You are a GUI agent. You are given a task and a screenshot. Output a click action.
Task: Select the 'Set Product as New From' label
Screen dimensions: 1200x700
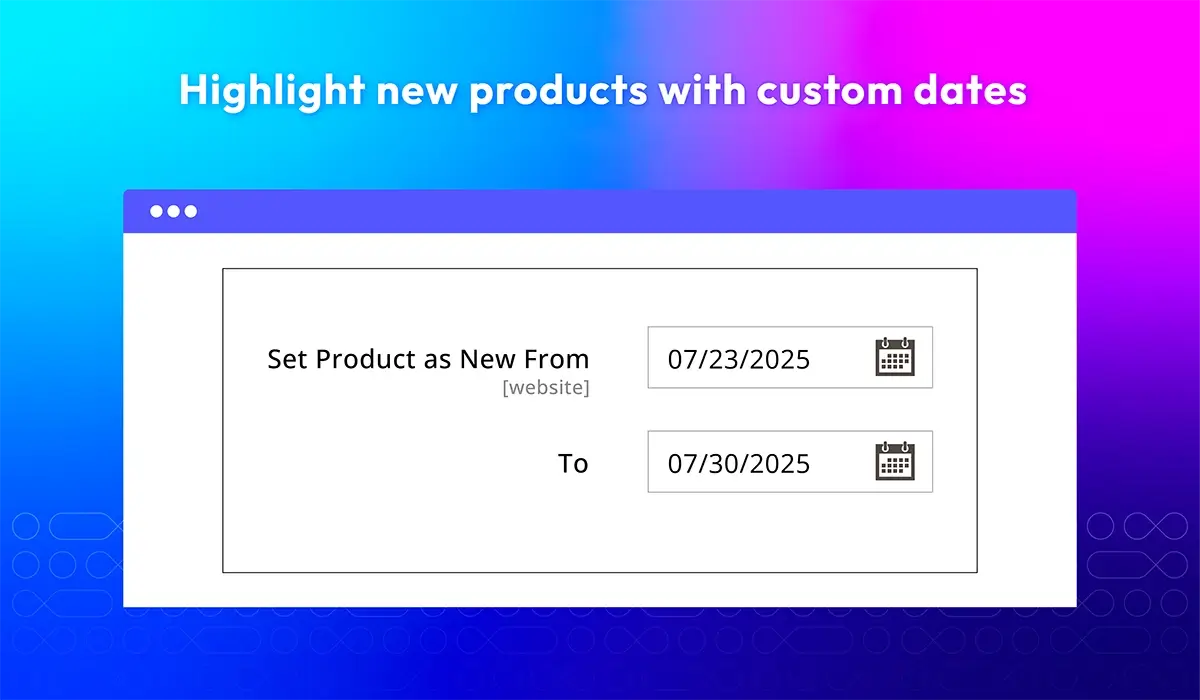(428, 359)
